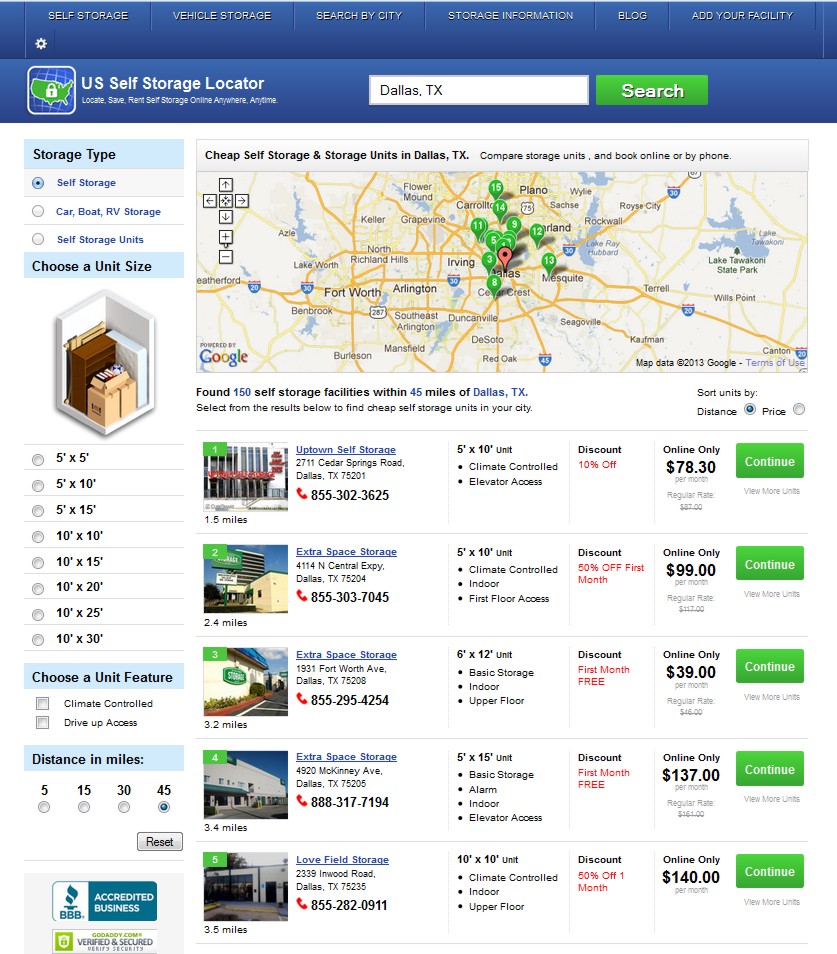Click phone icon beside 855-295-4254

(x=302, y=698)
